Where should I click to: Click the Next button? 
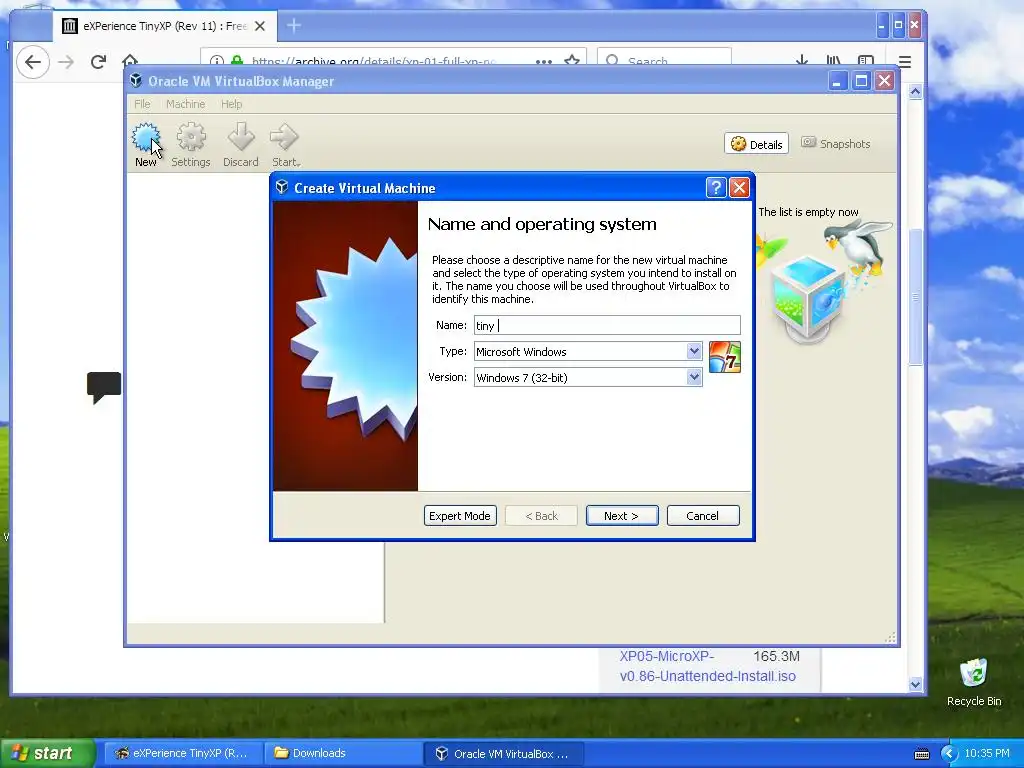click(x=622, y=516)
